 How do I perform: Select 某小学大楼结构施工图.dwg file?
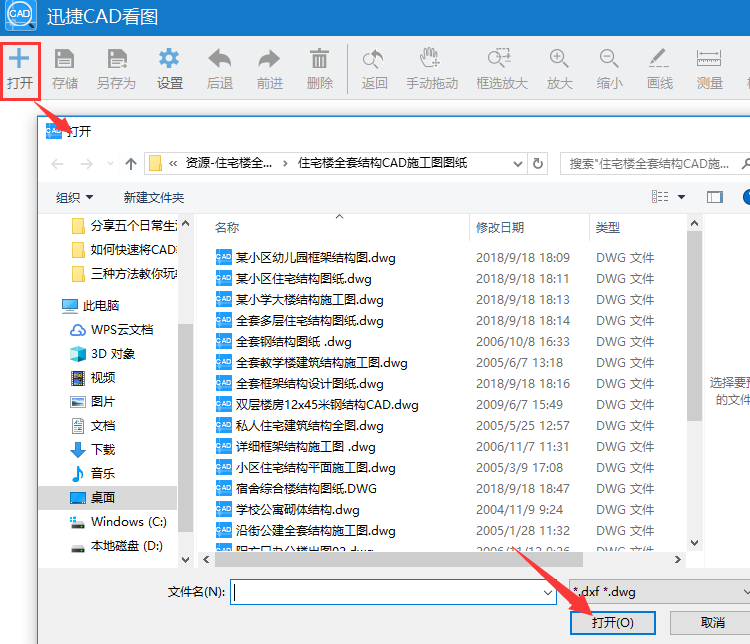click(x=299, y=300)
